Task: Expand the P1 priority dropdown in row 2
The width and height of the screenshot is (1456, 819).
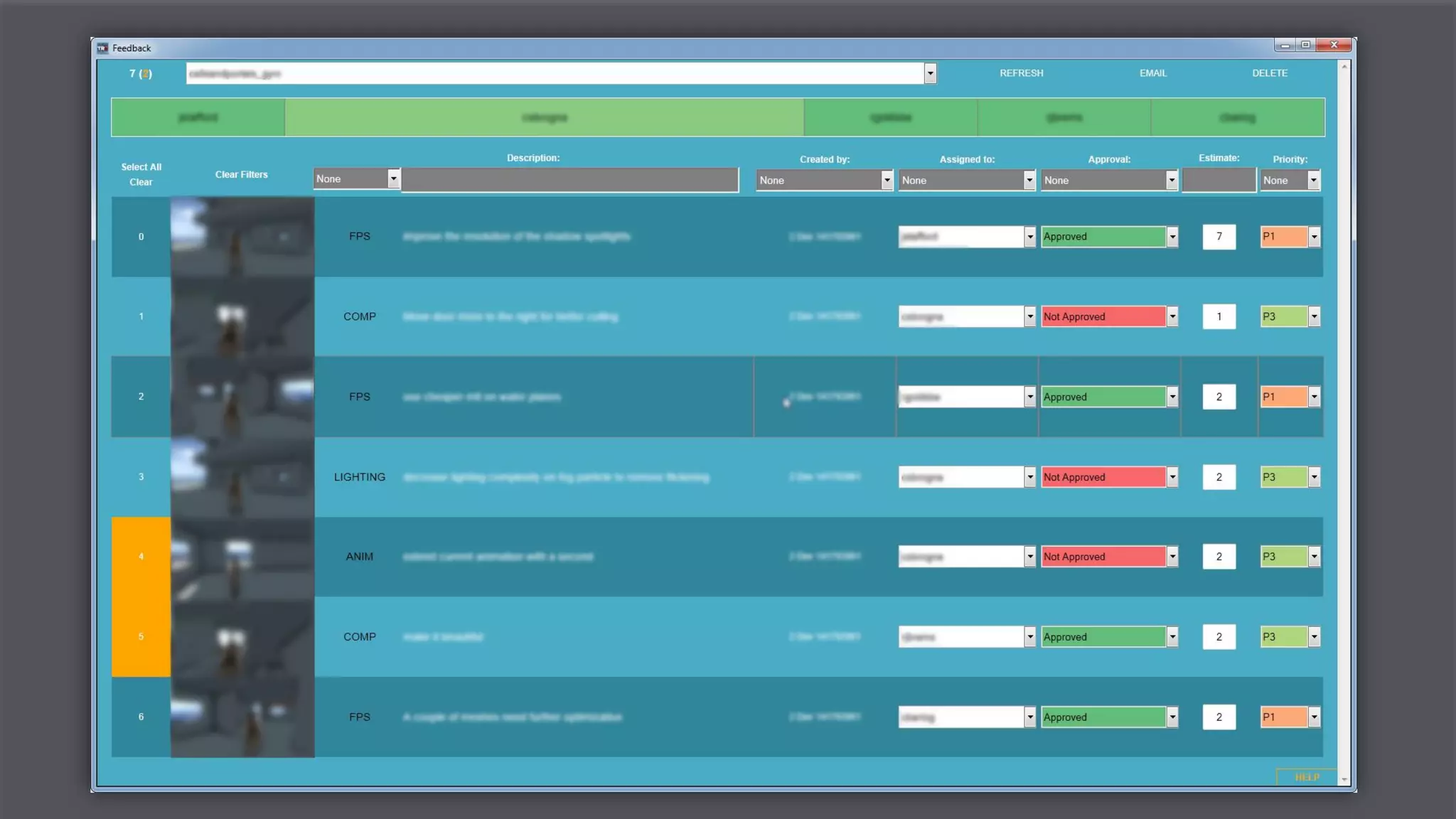Action: 1314,397
